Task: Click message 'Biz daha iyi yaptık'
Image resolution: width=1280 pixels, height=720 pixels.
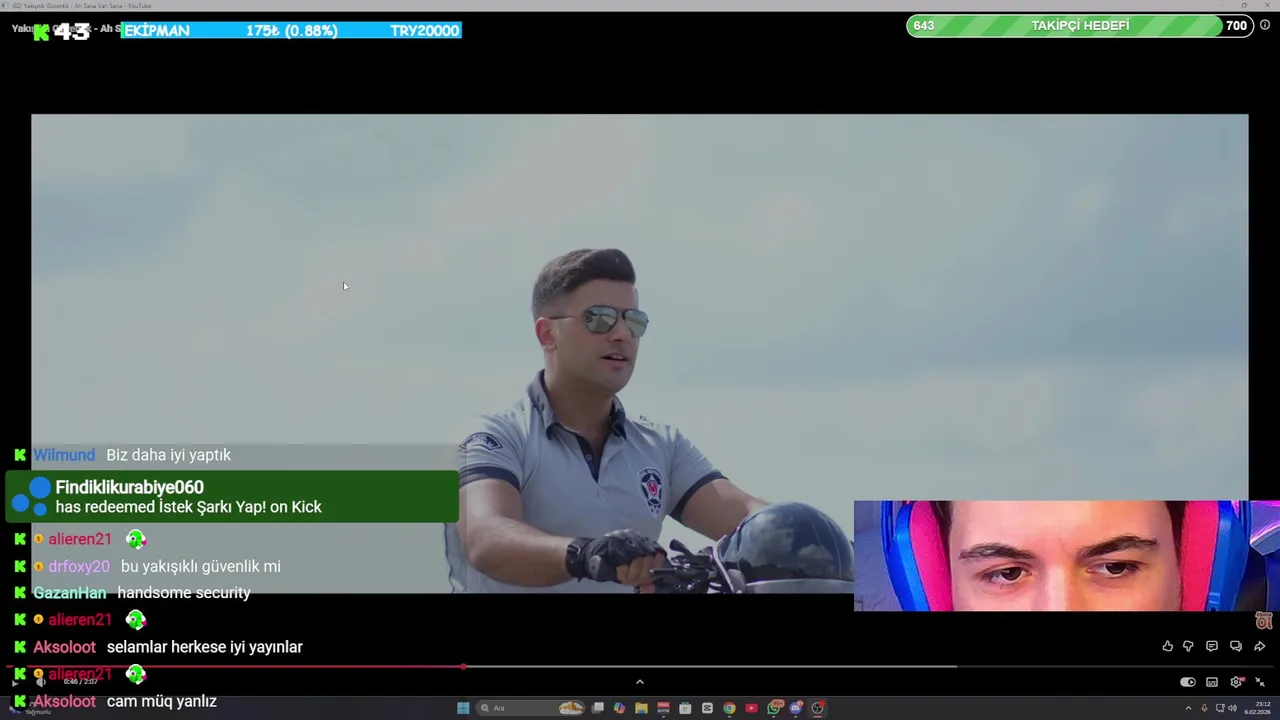Action: click(168, 455)
